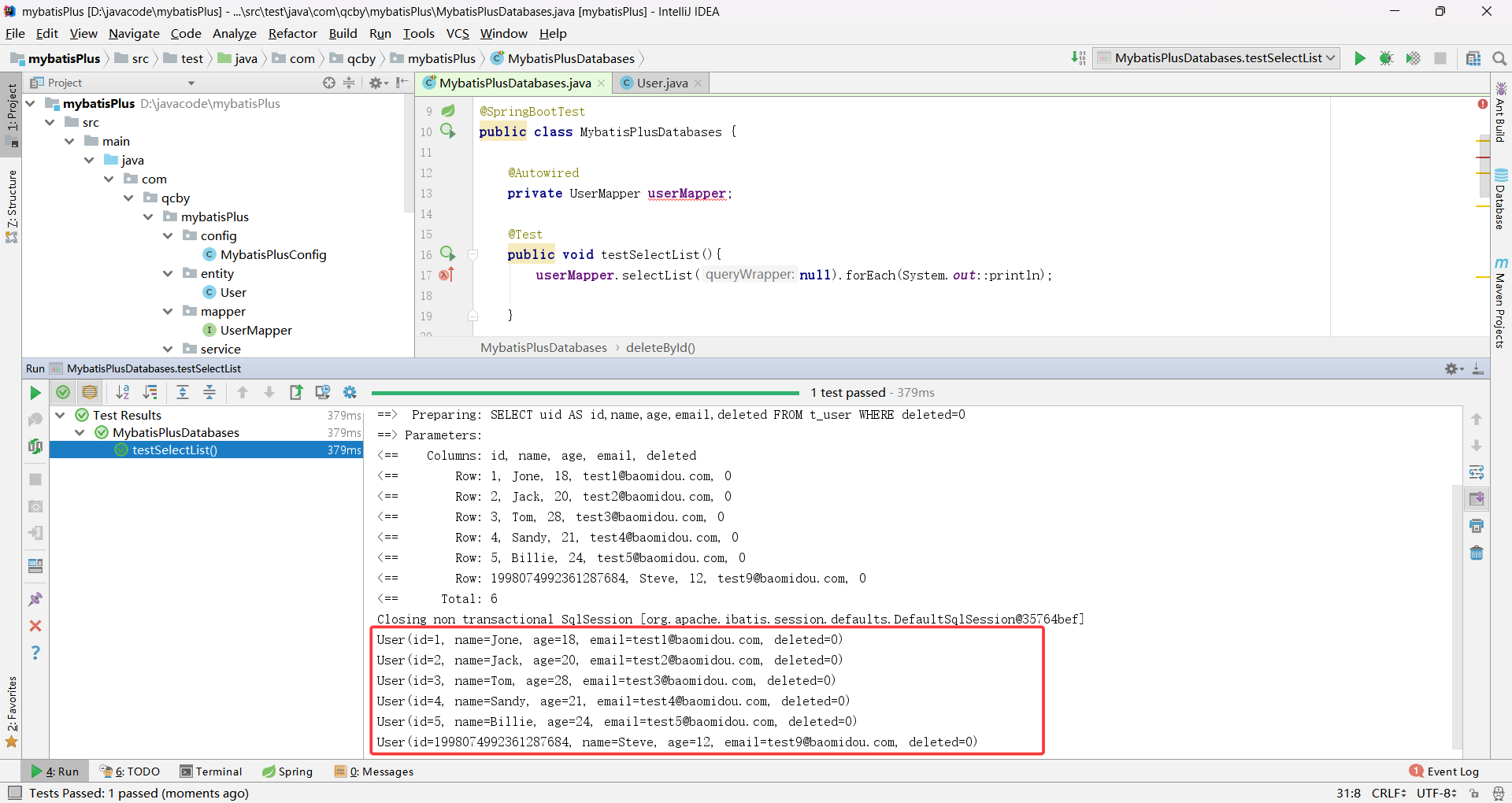Open Project panel settings gear
The image size is (1512, 803).
point(377,83)
